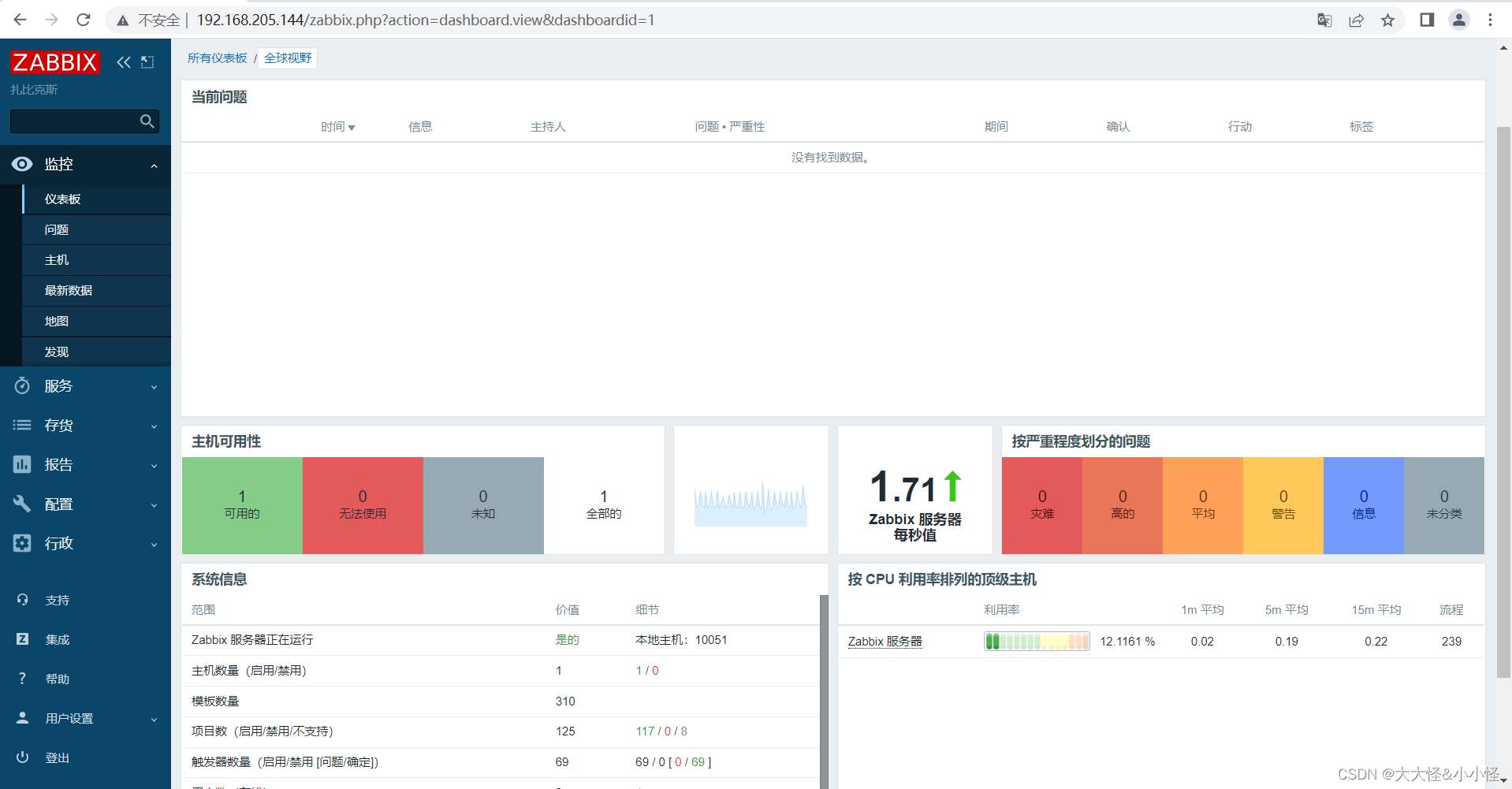This screenshot has height=789, width=1512.
Task: Click the 全球视野 breadcrumb link
Action: pyautogui.click(x=288, y=58)
